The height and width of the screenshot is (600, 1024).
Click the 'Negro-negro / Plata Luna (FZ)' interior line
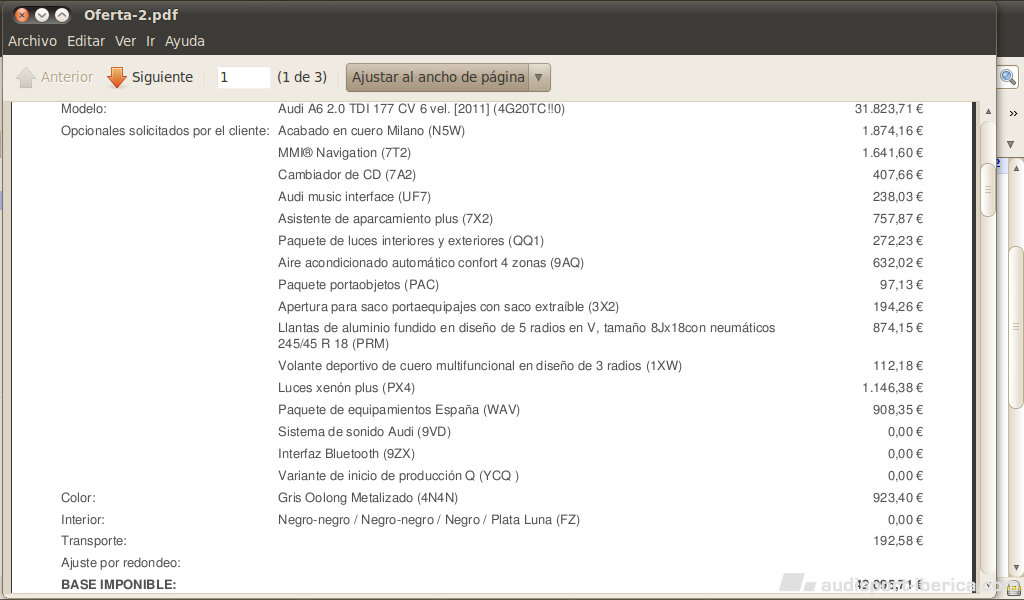tap(429, 520)
